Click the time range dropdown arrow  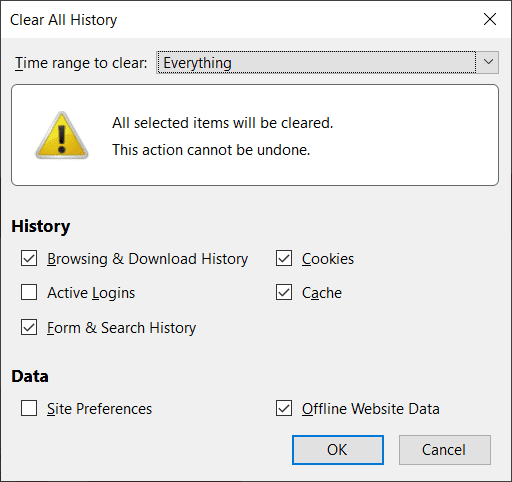(488, 62)
